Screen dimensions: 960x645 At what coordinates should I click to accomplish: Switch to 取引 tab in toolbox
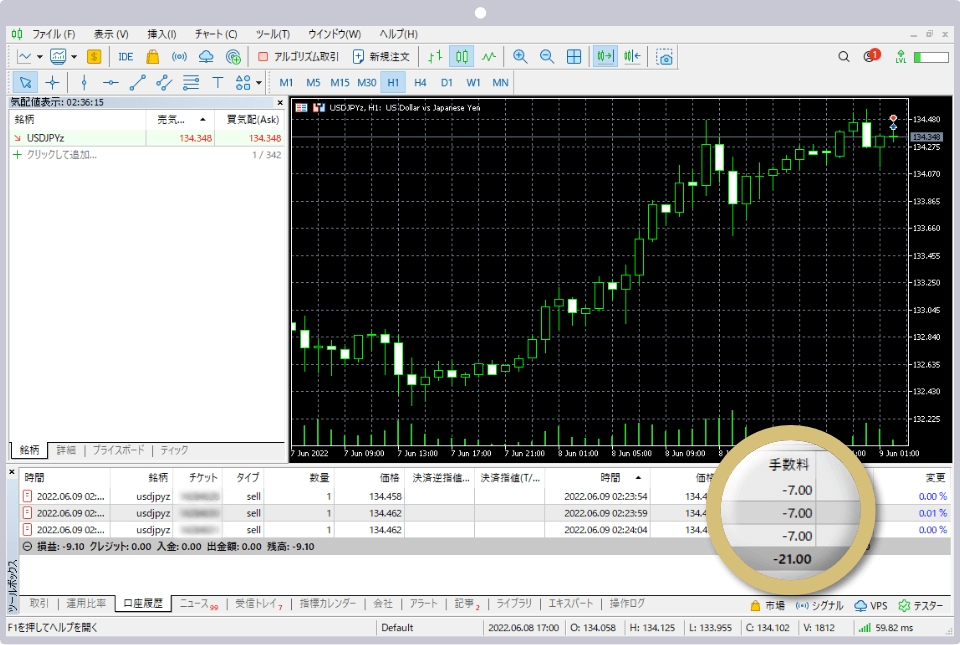point(39,603)
